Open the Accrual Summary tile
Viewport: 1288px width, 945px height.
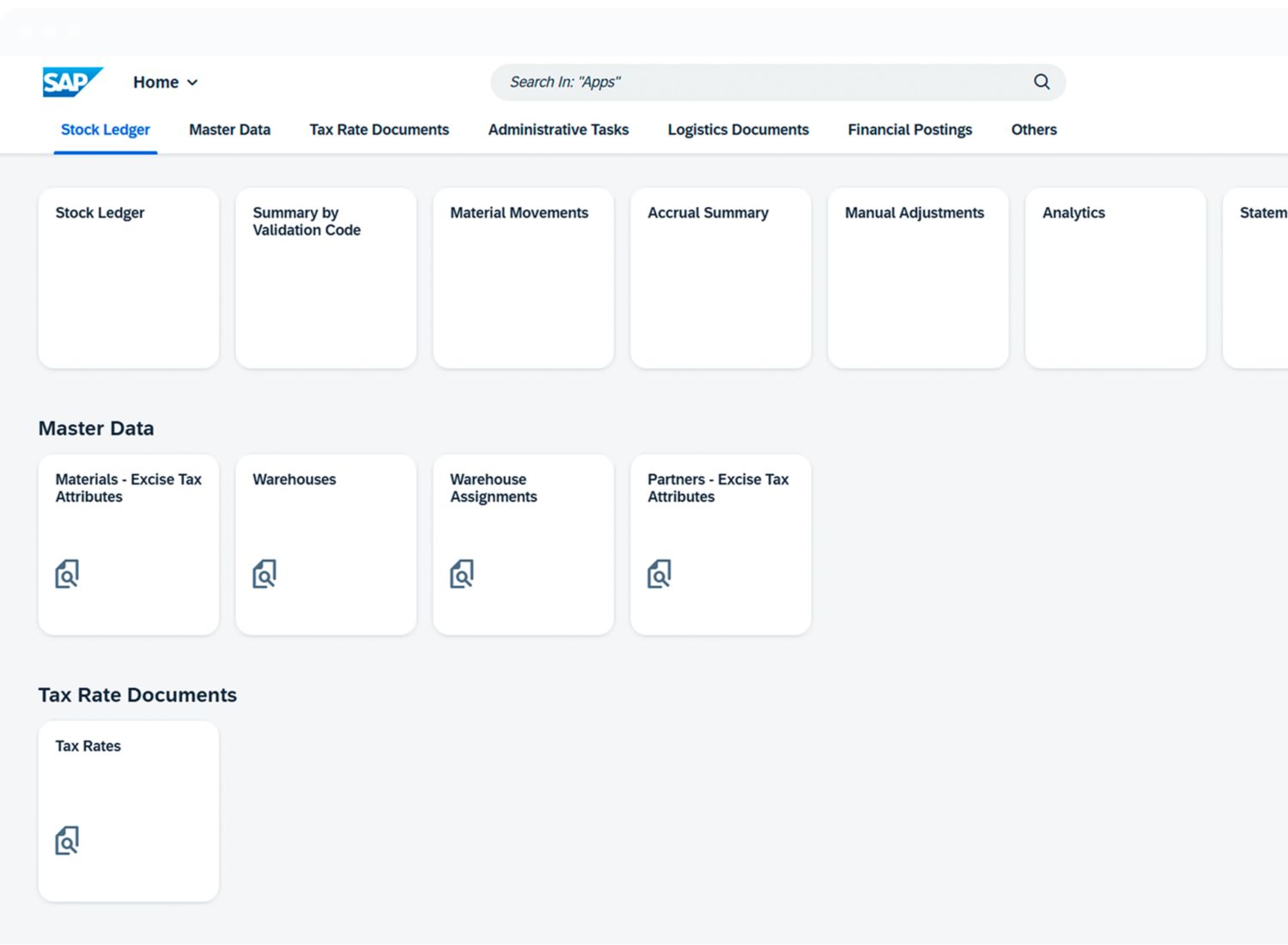coord(721,278)
